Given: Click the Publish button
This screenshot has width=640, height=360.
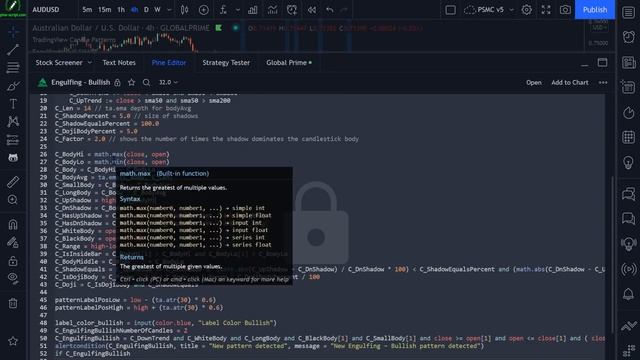Looking at the screenshot, I should point(595,9).
